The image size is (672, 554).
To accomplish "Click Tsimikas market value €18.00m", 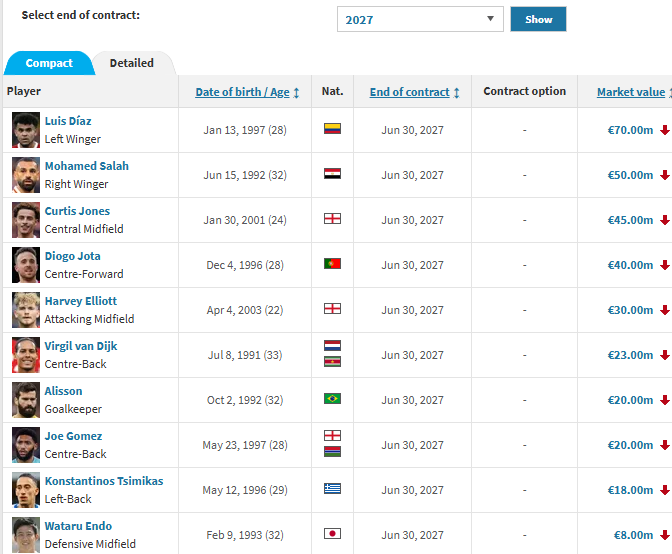I will click(630, 490).
